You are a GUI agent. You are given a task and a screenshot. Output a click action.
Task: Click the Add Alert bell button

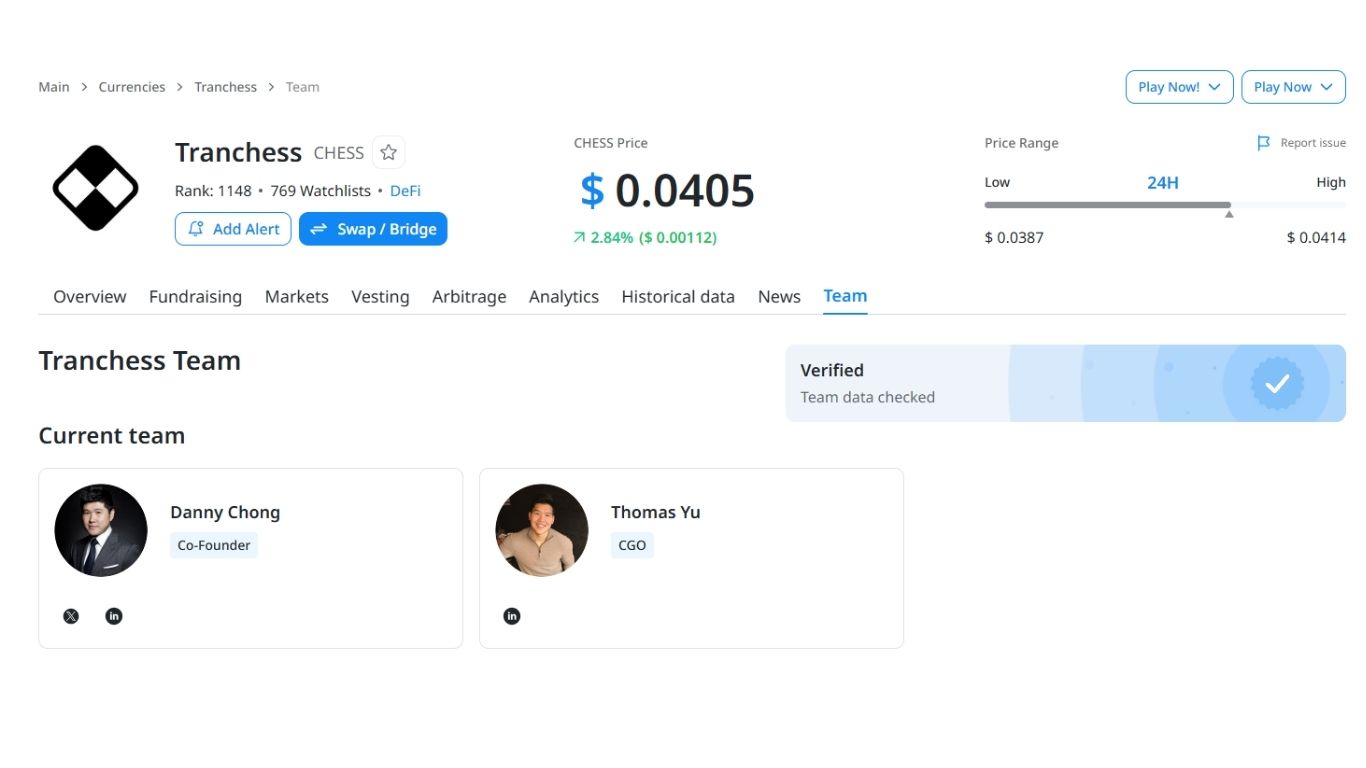(233, 229)
